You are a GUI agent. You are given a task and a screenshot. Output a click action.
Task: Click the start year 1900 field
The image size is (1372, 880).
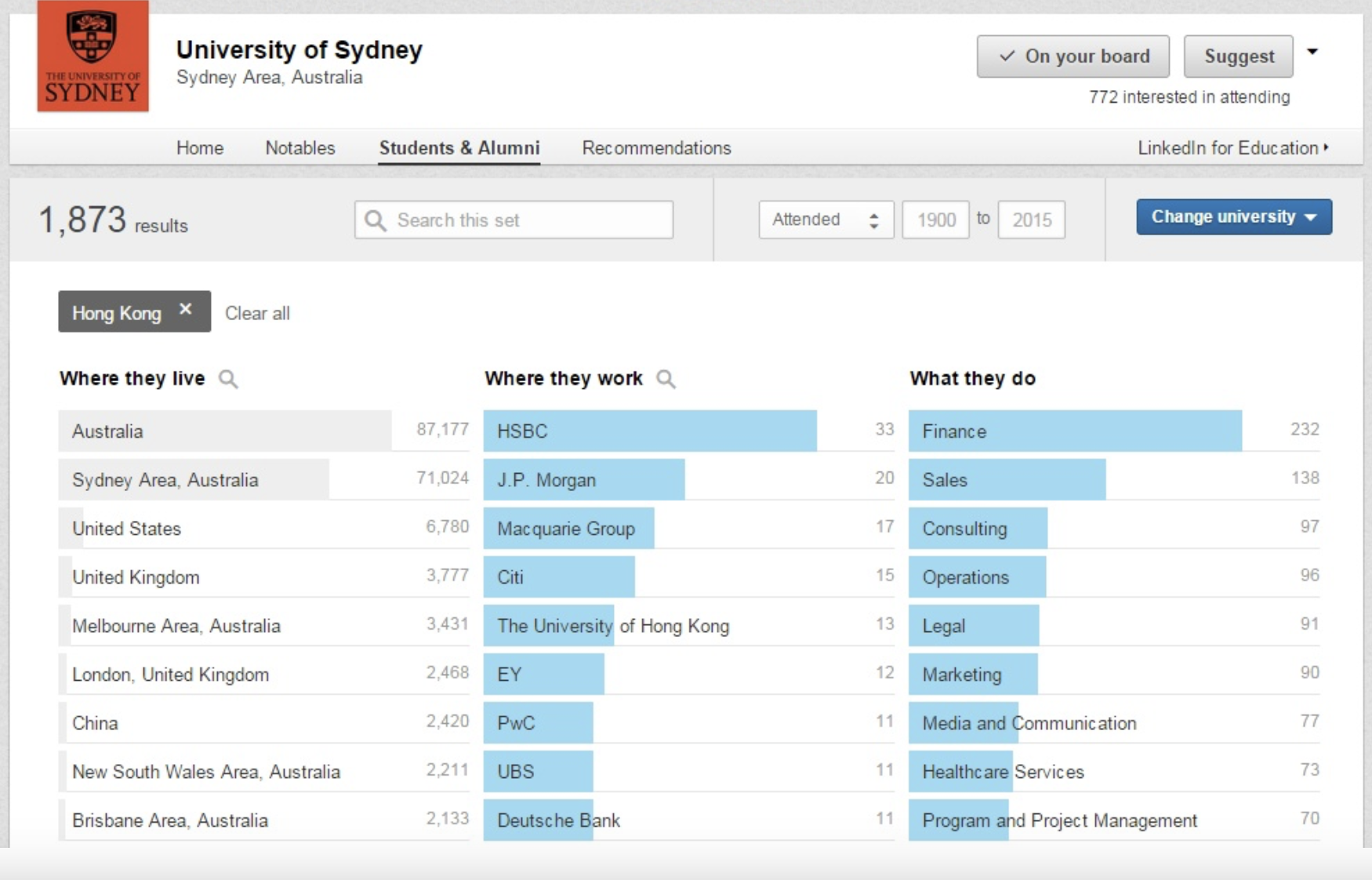click(x=935, y=220)
